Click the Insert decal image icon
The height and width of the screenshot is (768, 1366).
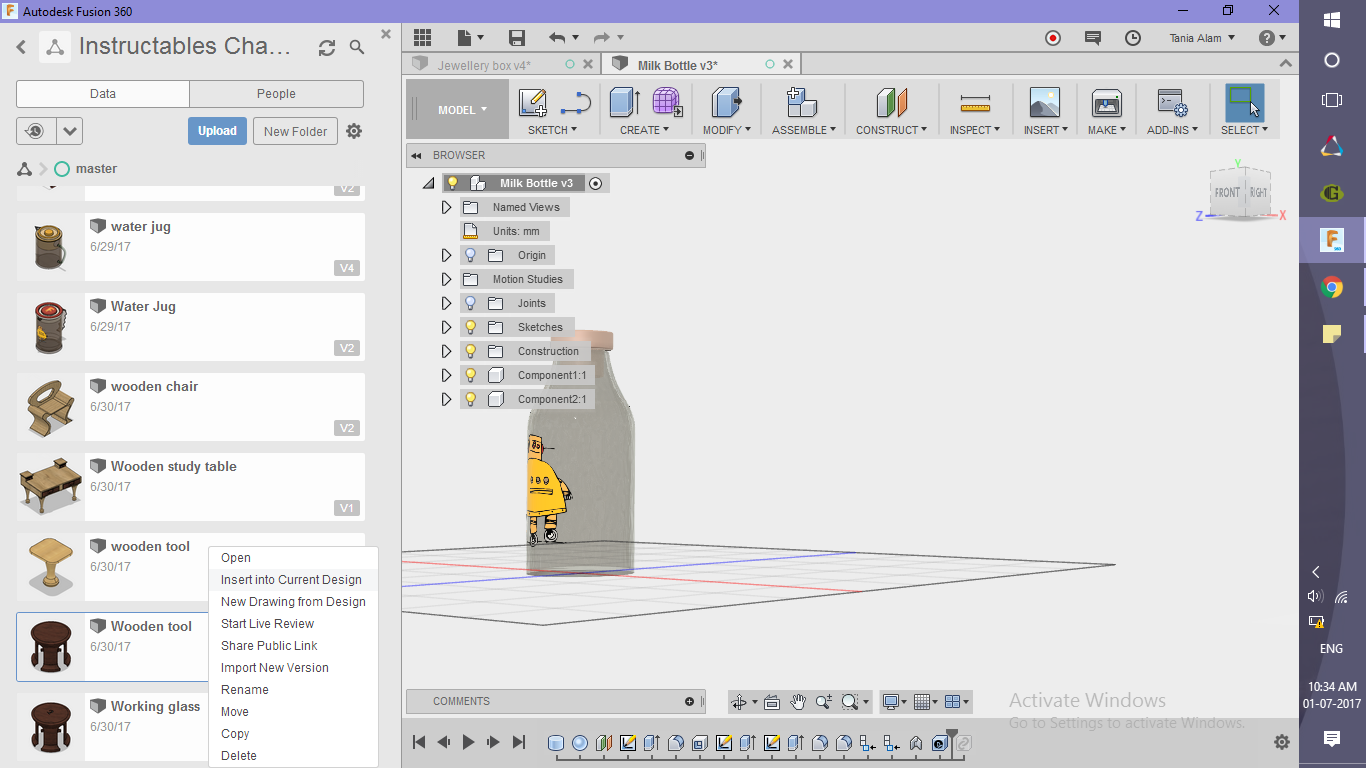1044,103
